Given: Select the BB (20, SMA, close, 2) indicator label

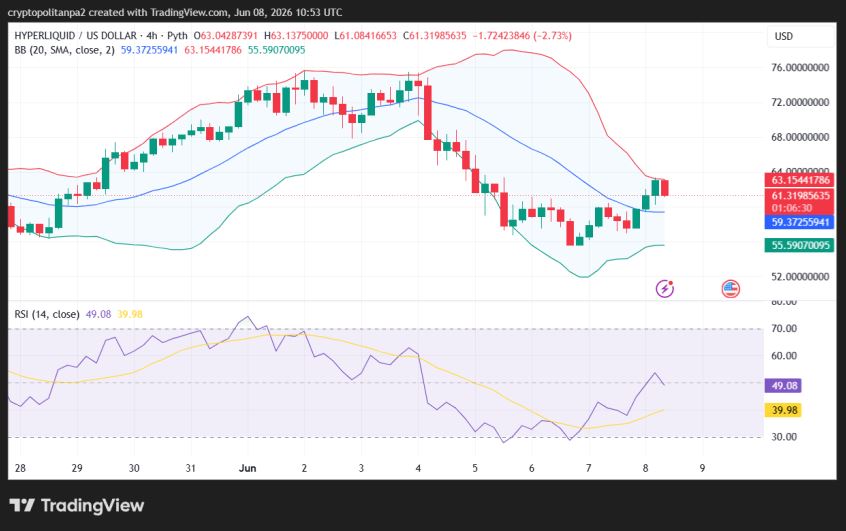Looking at the screenshot, I should (64, 50).
